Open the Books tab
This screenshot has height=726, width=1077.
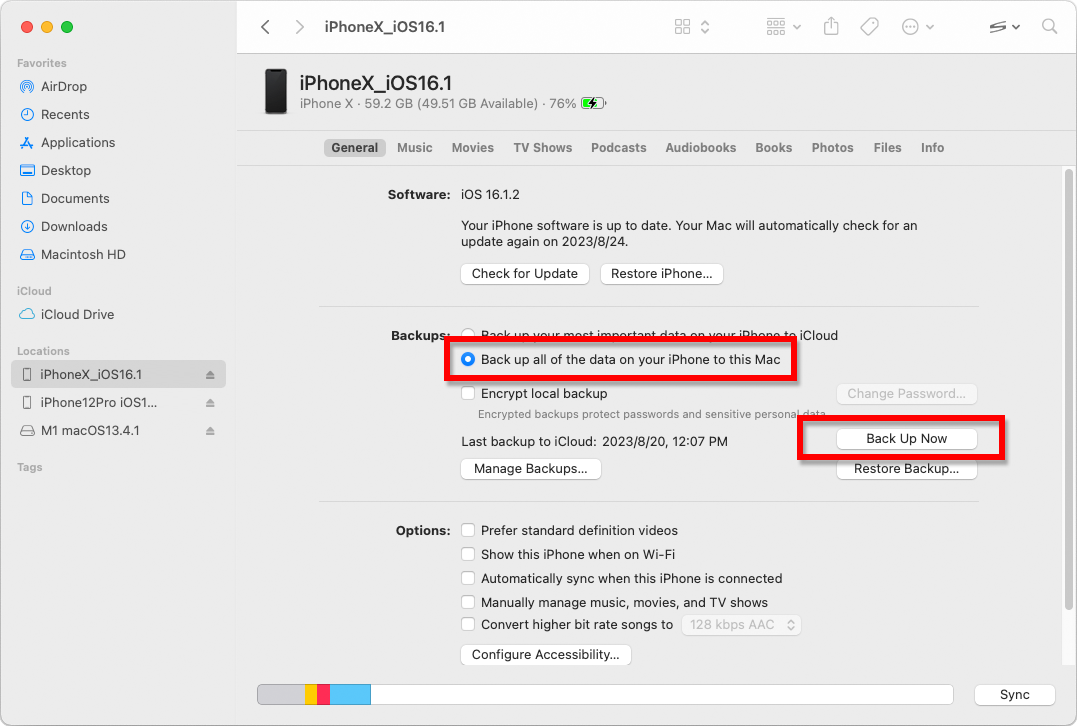tap(773, 148)
